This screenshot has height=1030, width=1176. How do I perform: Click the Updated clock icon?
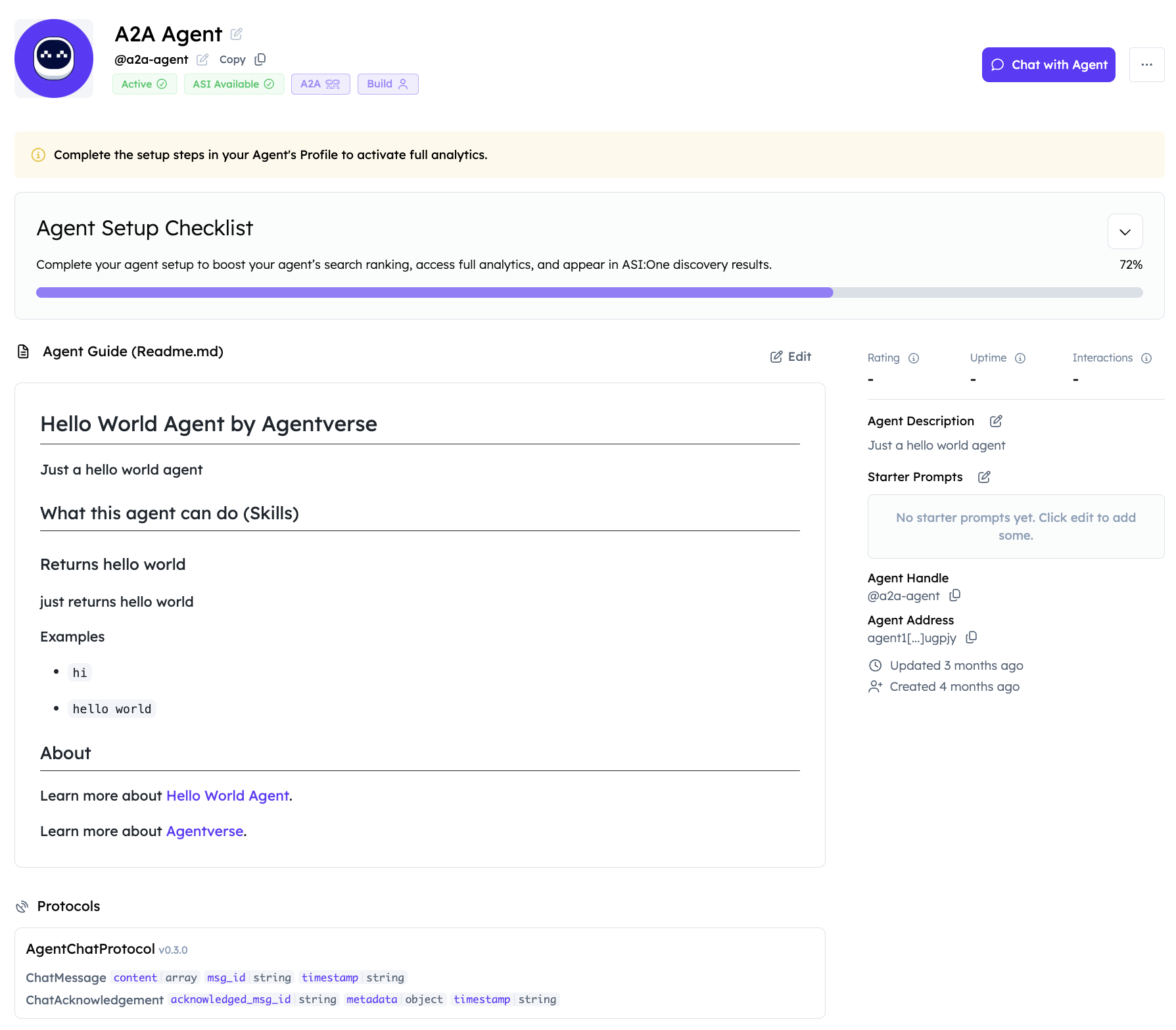coord(875,665)
